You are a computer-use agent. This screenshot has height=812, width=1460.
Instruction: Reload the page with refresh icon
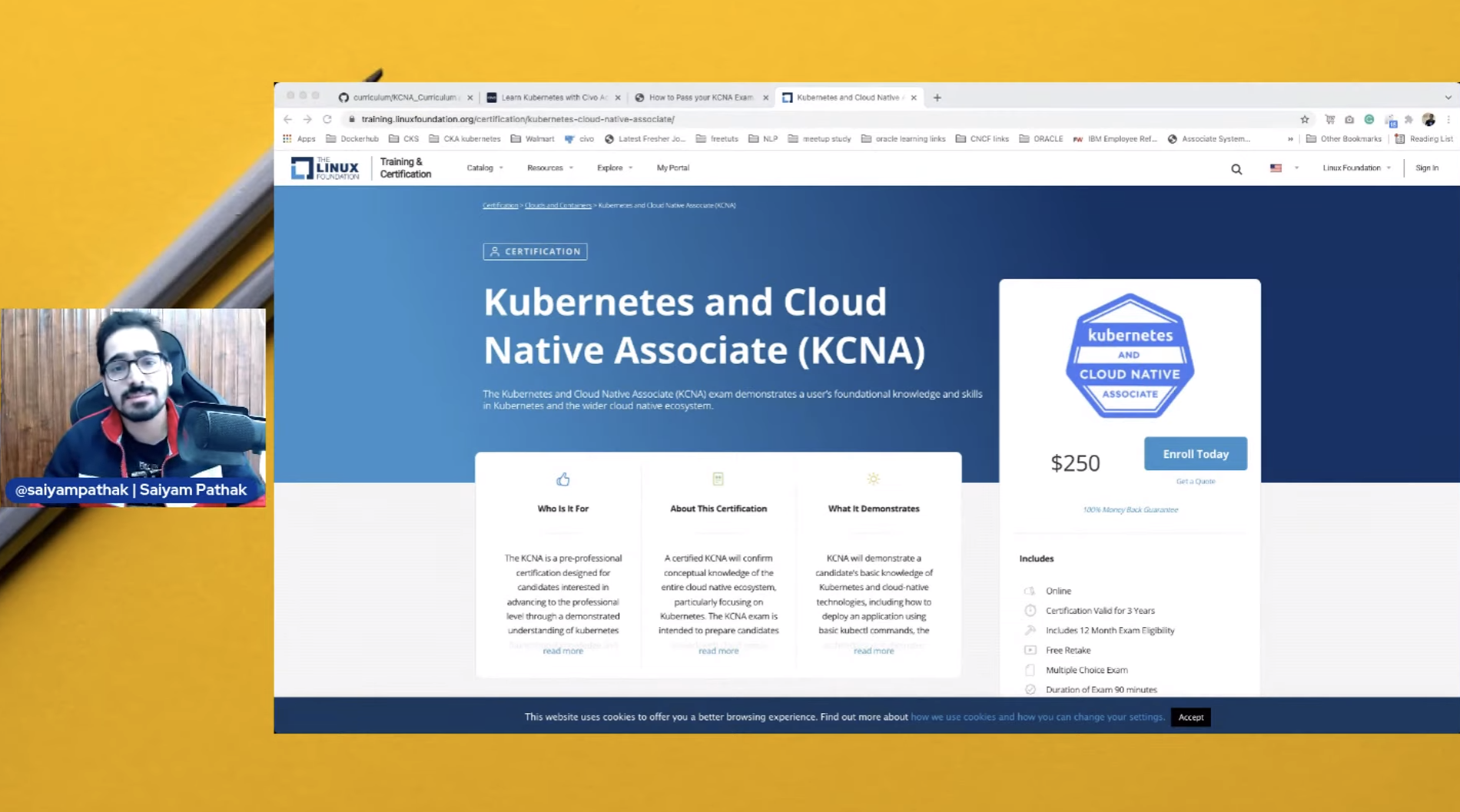pos(327,119)
